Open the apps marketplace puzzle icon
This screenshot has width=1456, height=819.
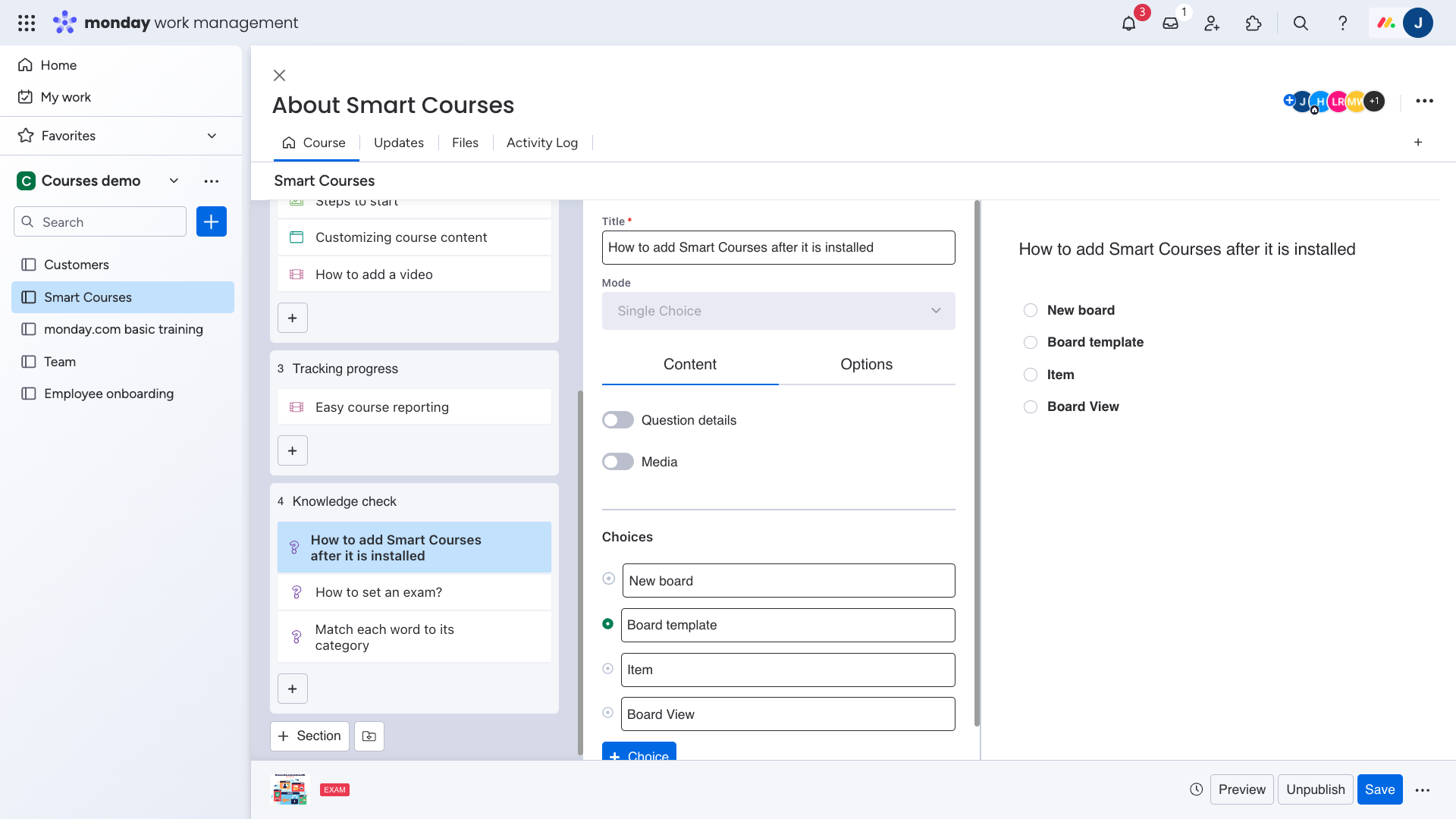1254,23
